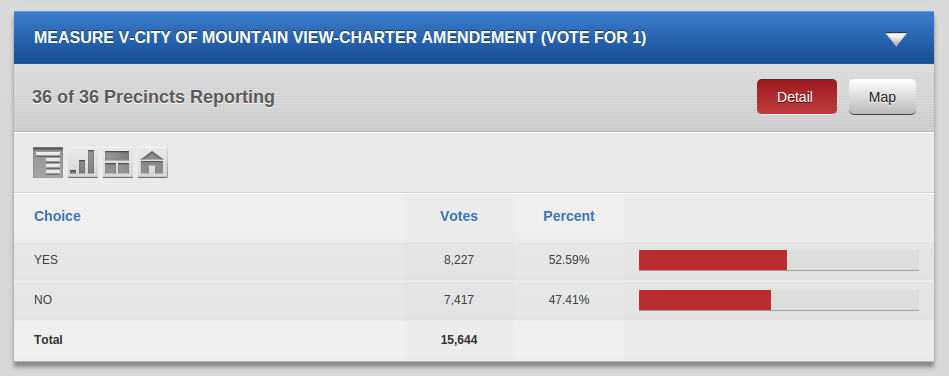Click the 47.41% percent value

coord(569,300)
